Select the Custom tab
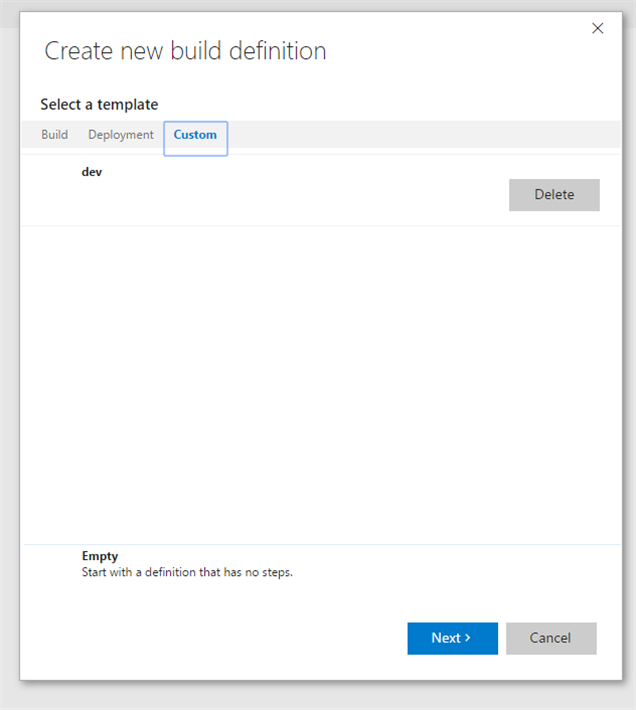Screen dimensions: 636x710 [195, 135]
